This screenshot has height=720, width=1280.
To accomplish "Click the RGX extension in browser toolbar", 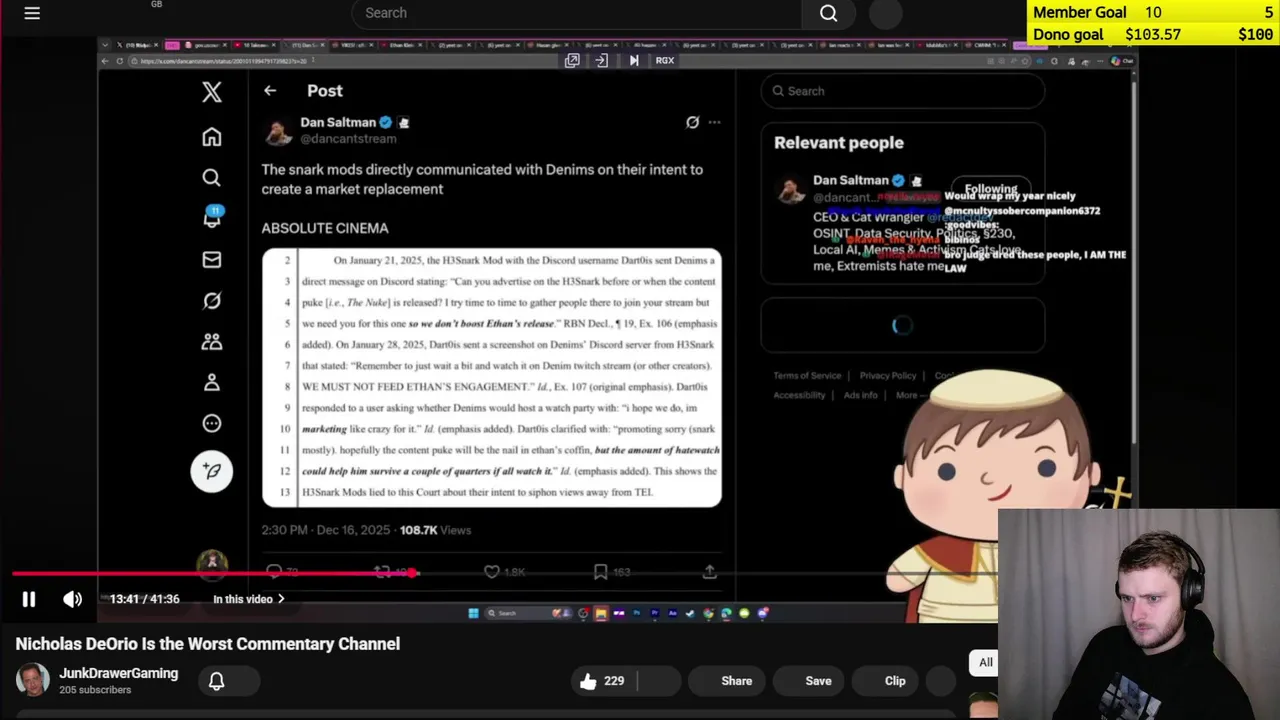I will coord(664,61).
